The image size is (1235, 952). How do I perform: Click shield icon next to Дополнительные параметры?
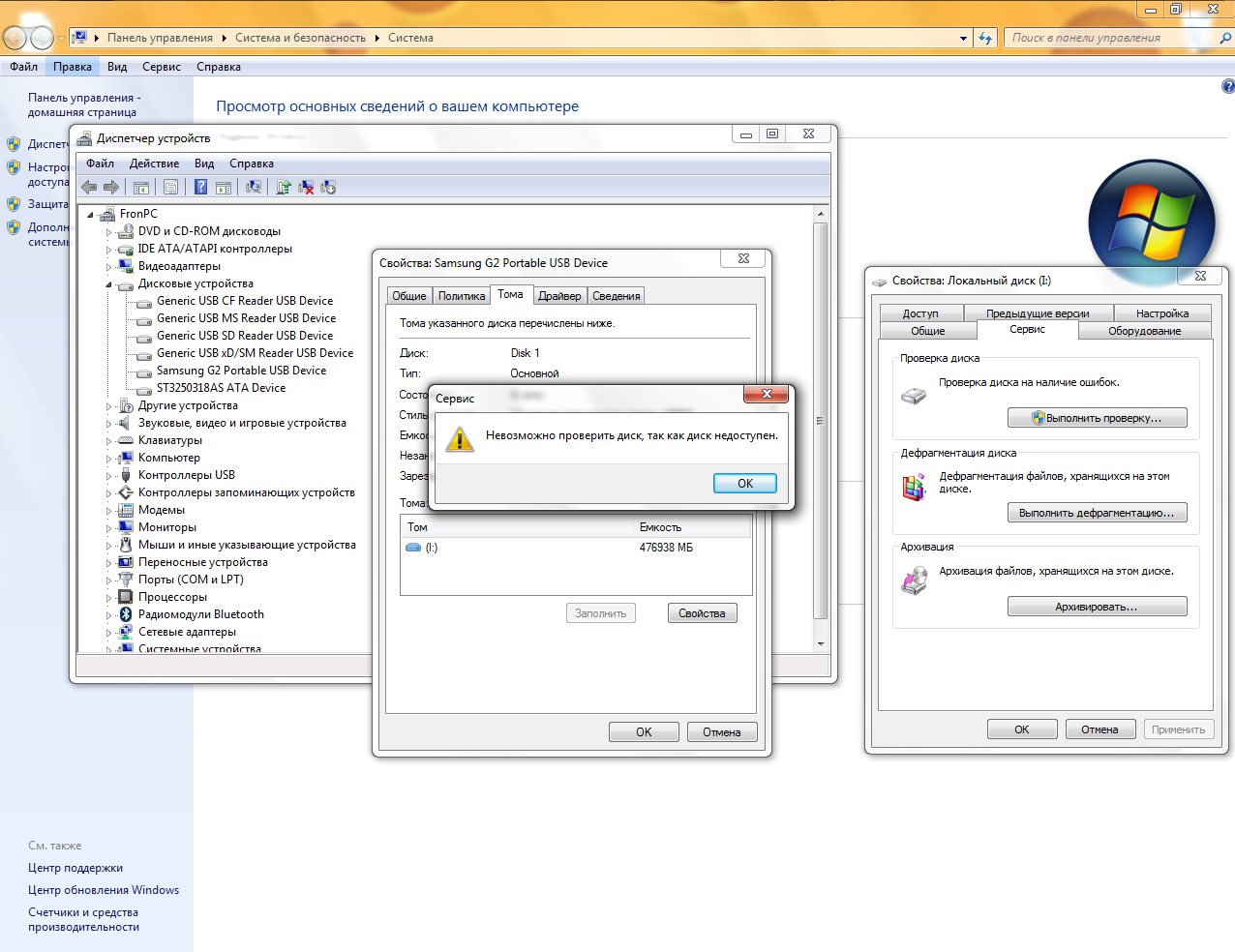[14, 227]
